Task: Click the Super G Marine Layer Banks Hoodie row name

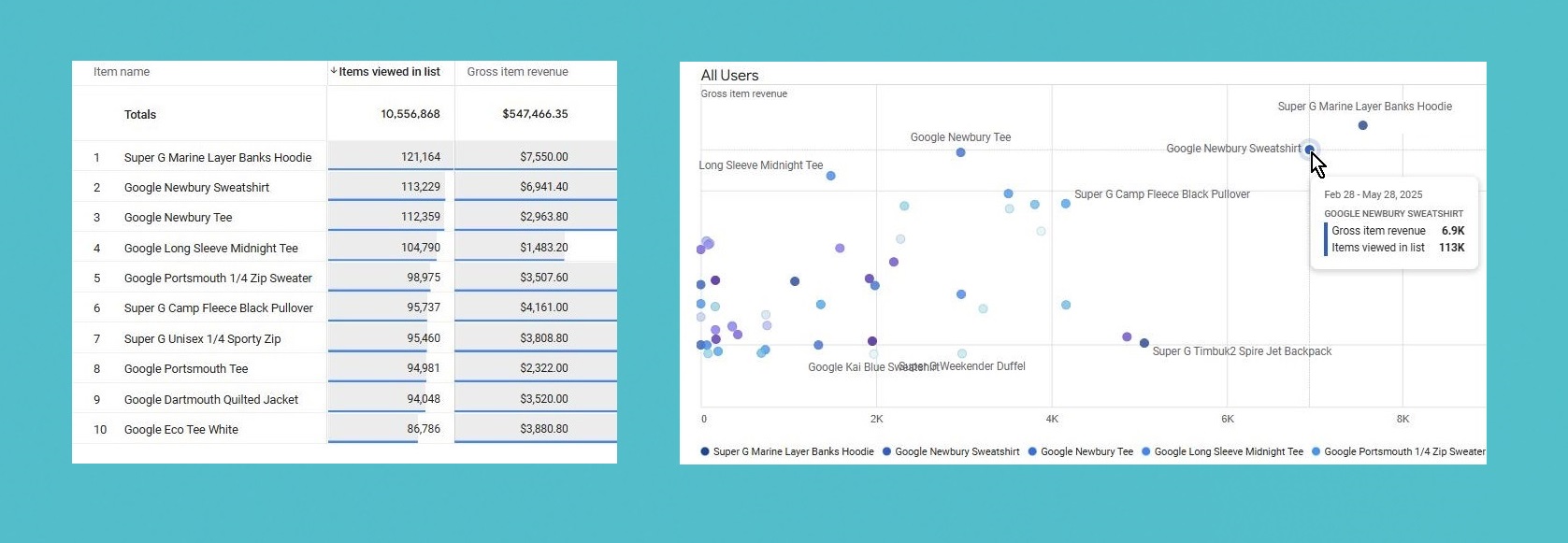Action: (x=218, y=157)
